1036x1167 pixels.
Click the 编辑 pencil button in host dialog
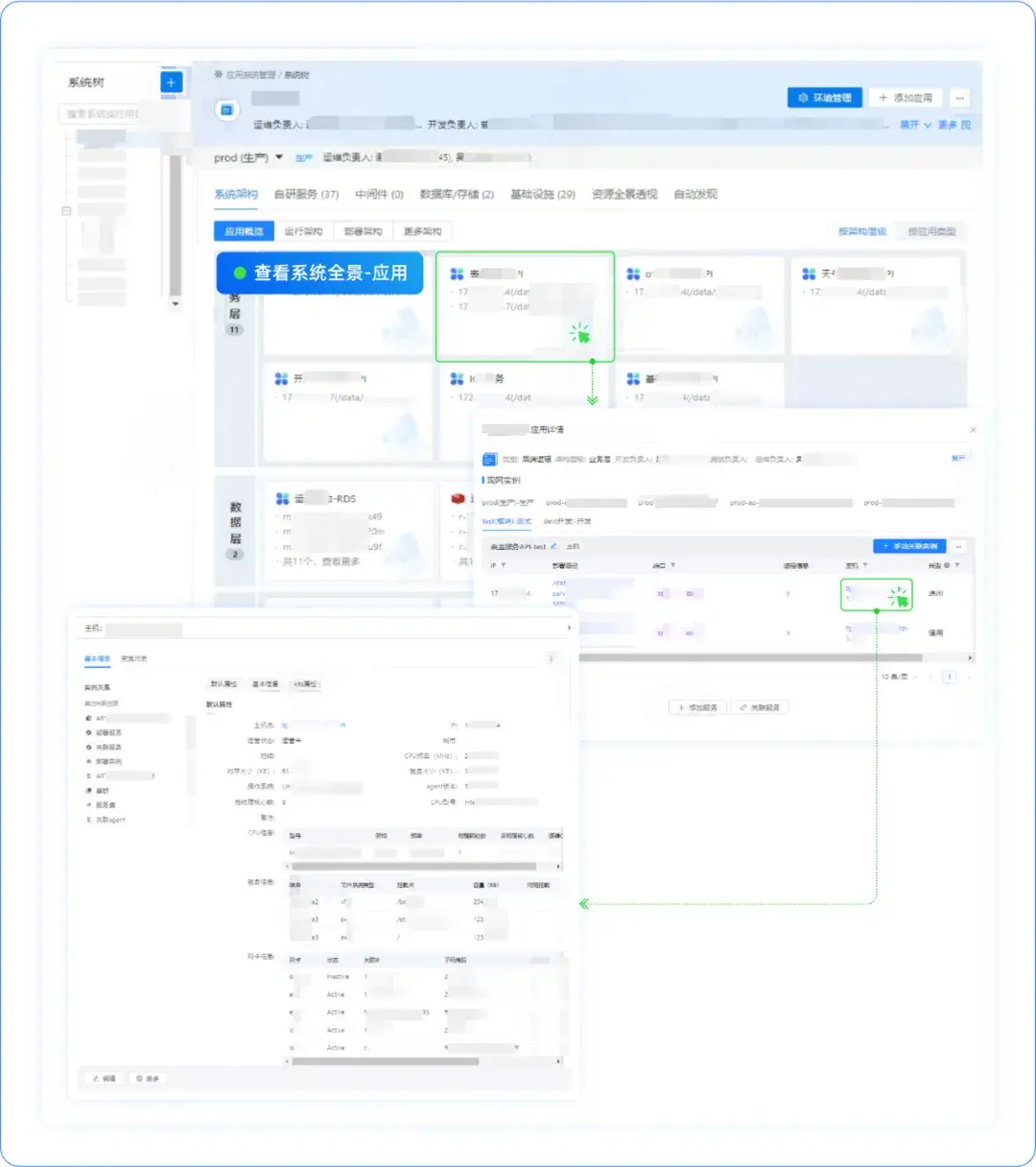click(103, 1078)
